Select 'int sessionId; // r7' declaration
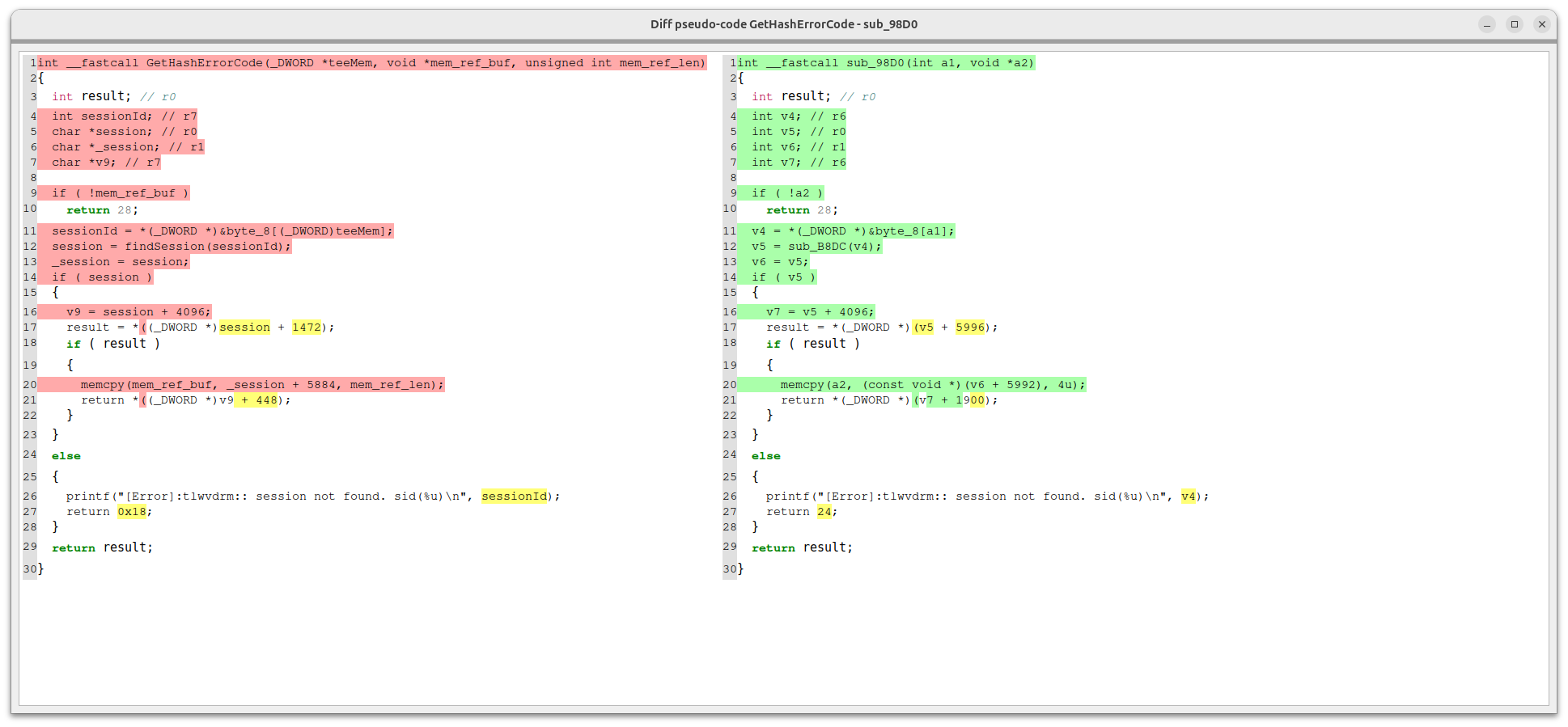The height and width of the screenshot is (727, 1568). [x=125, y=116]
